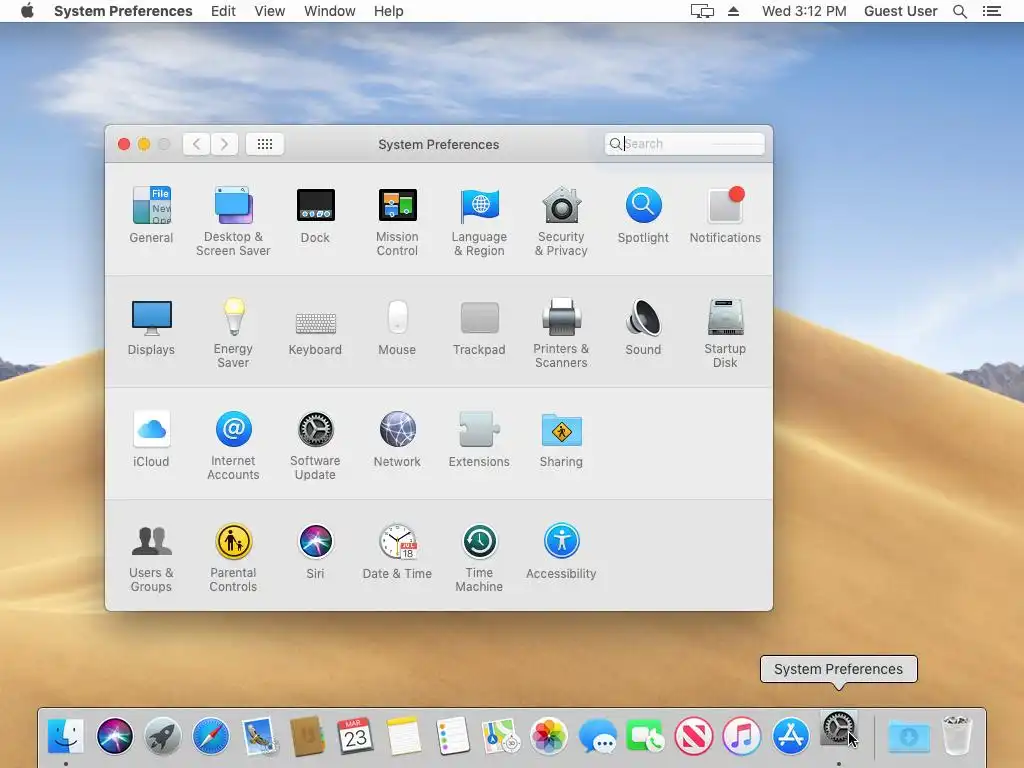Click the clock showing Wed 3:12 PM
Screen dimensions: 1024x768
pos(804,11)
